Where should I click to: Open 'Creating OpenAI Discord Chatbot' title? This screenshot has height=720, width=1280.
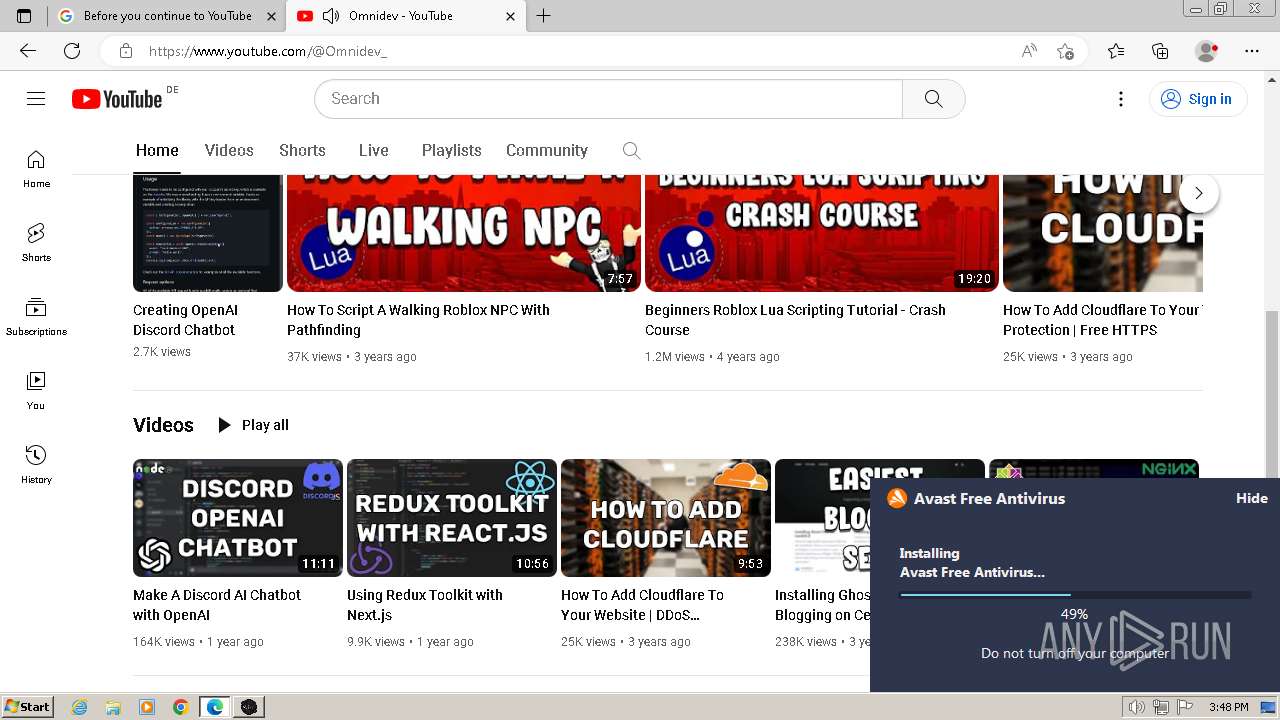click(x=187, y=320)
